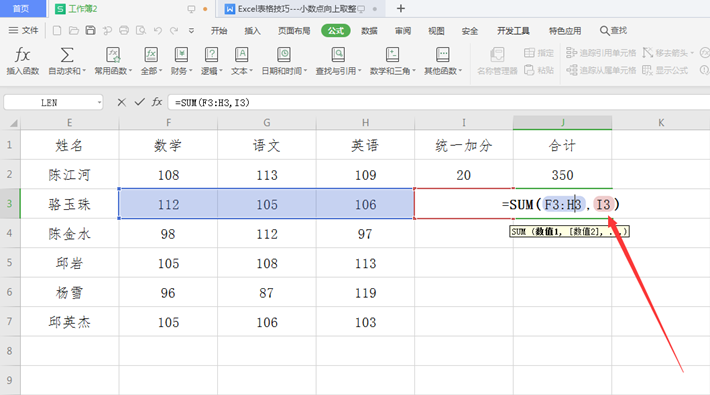Expand the Name Box dropdown showing LEN
Image resolution: width=710 pixels, height=395 pixels.
click(99, 102)
